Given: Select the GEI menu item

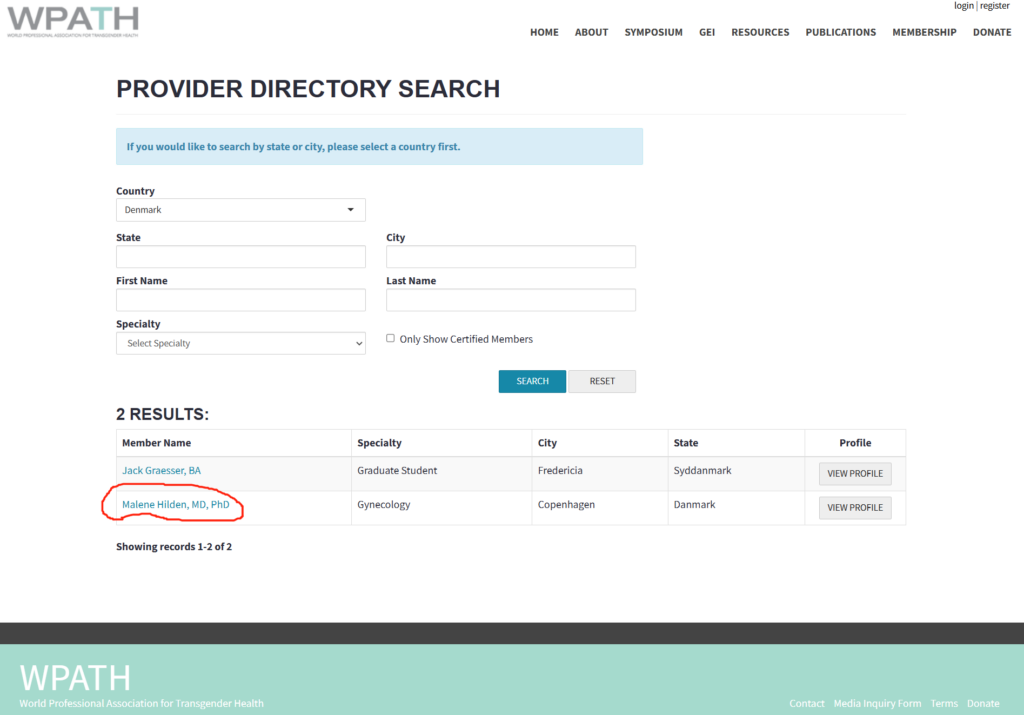Looking at the screenshot, I should coord(707,32).
